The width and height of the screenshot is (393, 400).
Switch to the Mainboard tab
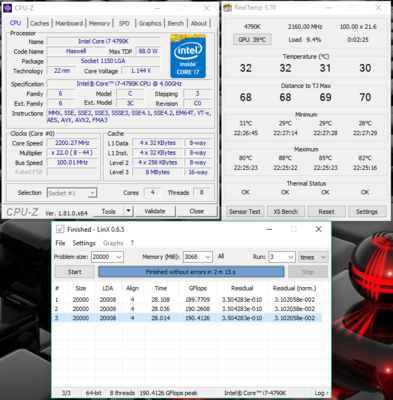(69, 23)
